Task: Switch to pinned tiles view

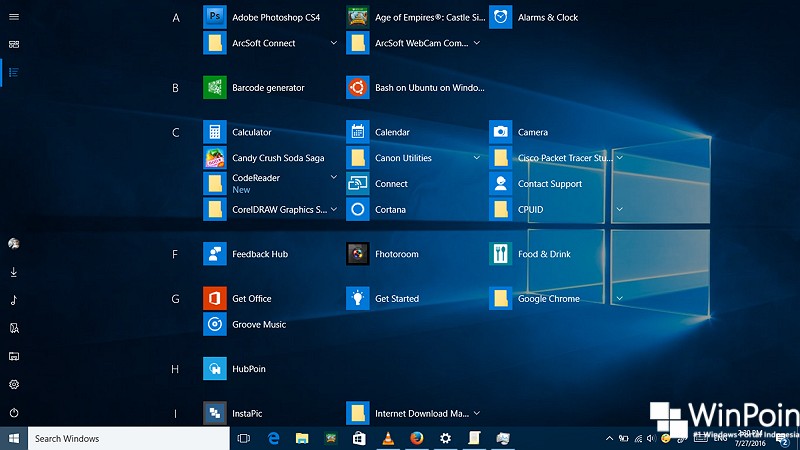Action: point(14,44)
